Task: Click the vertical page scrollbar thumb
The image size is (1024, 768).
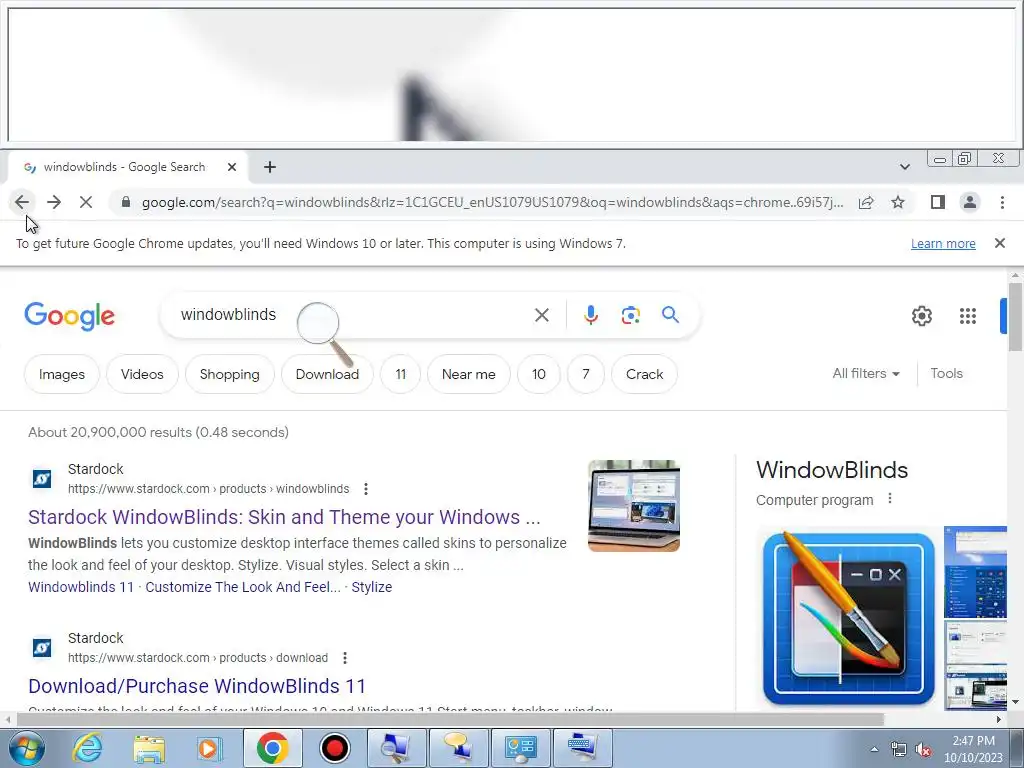Action: point(1015,317)
